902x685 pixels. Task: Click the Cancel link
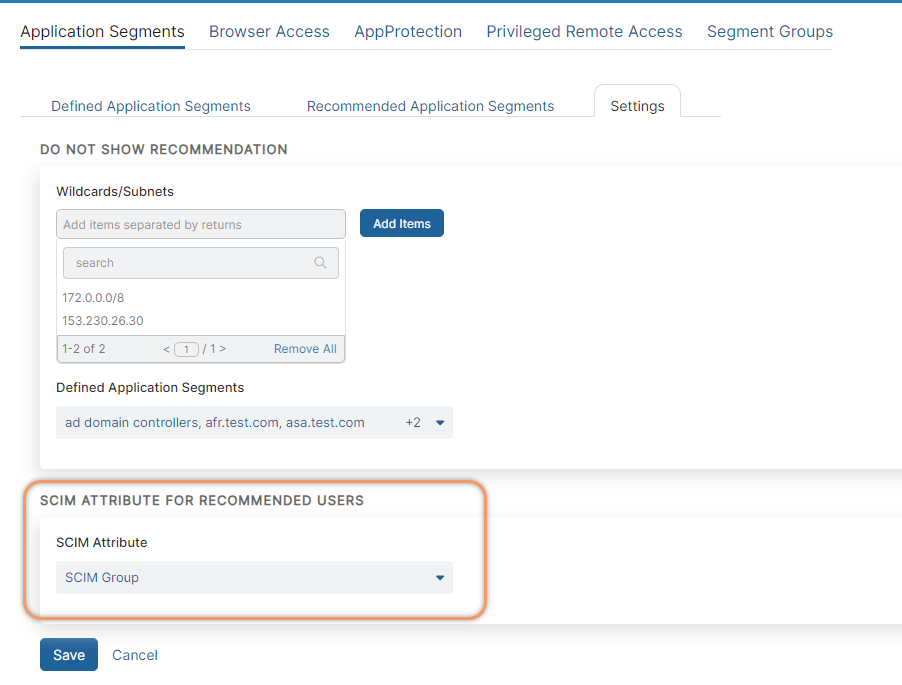pos(135,655)
